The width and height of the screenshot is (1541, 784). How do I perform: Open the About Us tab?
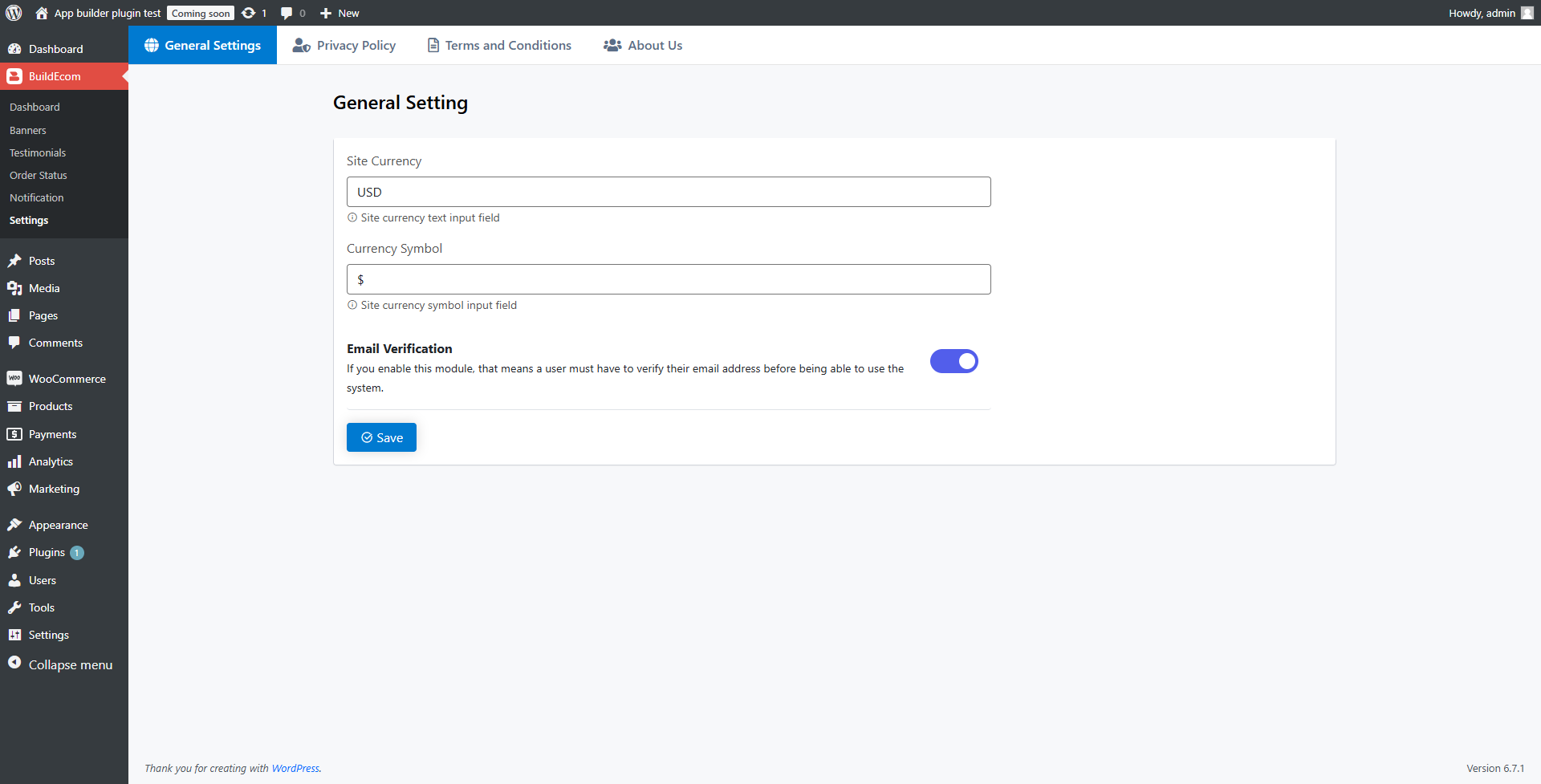tap(643, 46)
